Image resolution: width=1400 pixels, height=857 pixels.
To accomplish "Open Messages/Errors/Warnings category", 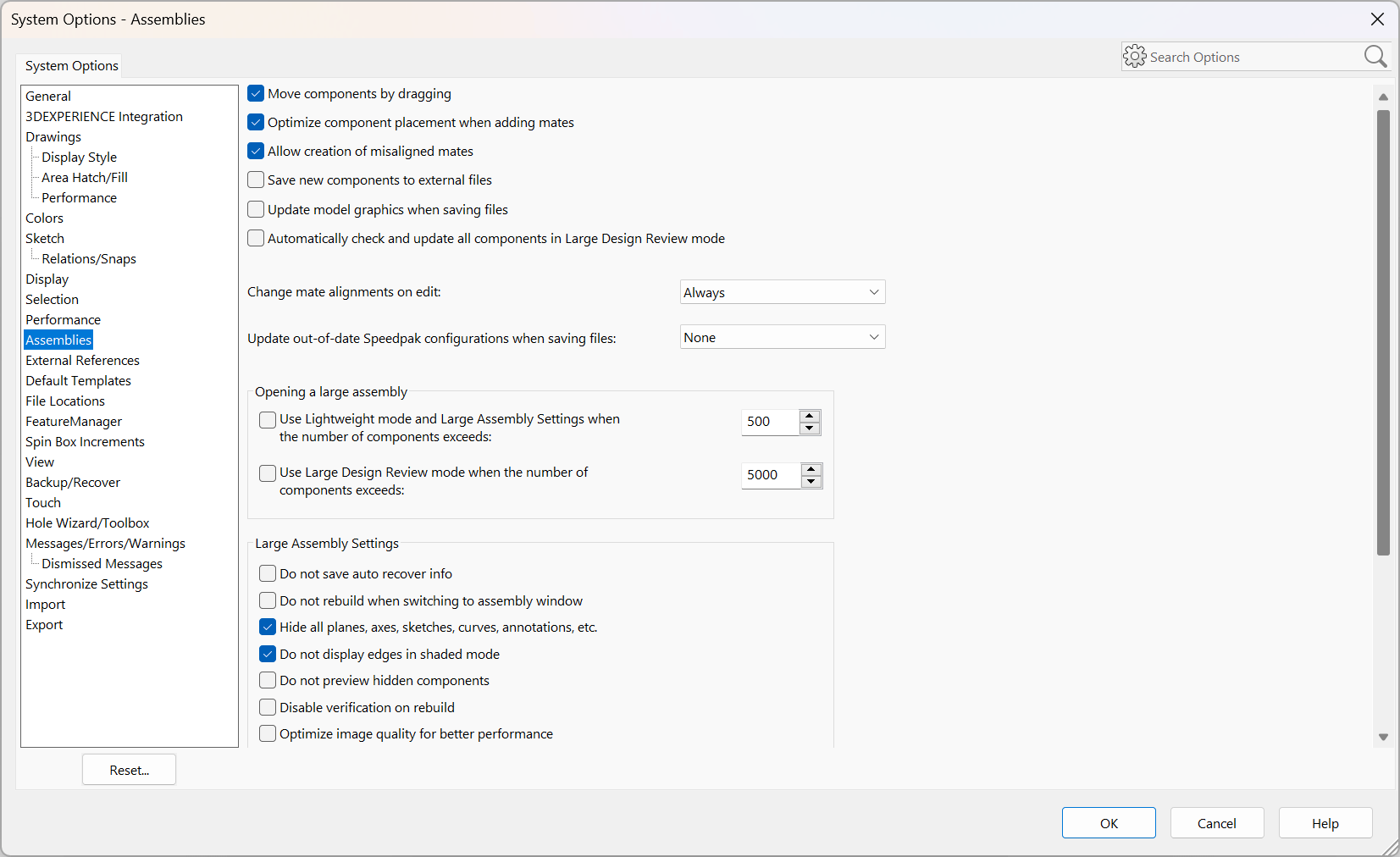I will point(105,543).
